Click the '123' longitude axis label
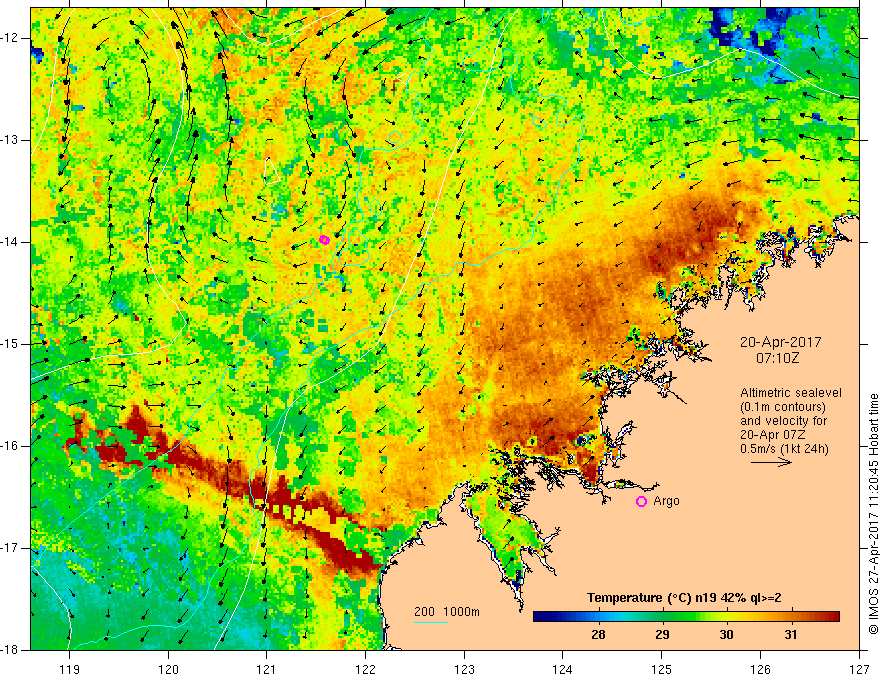Viewport: 880px width, 680px height. pos(464,669)
